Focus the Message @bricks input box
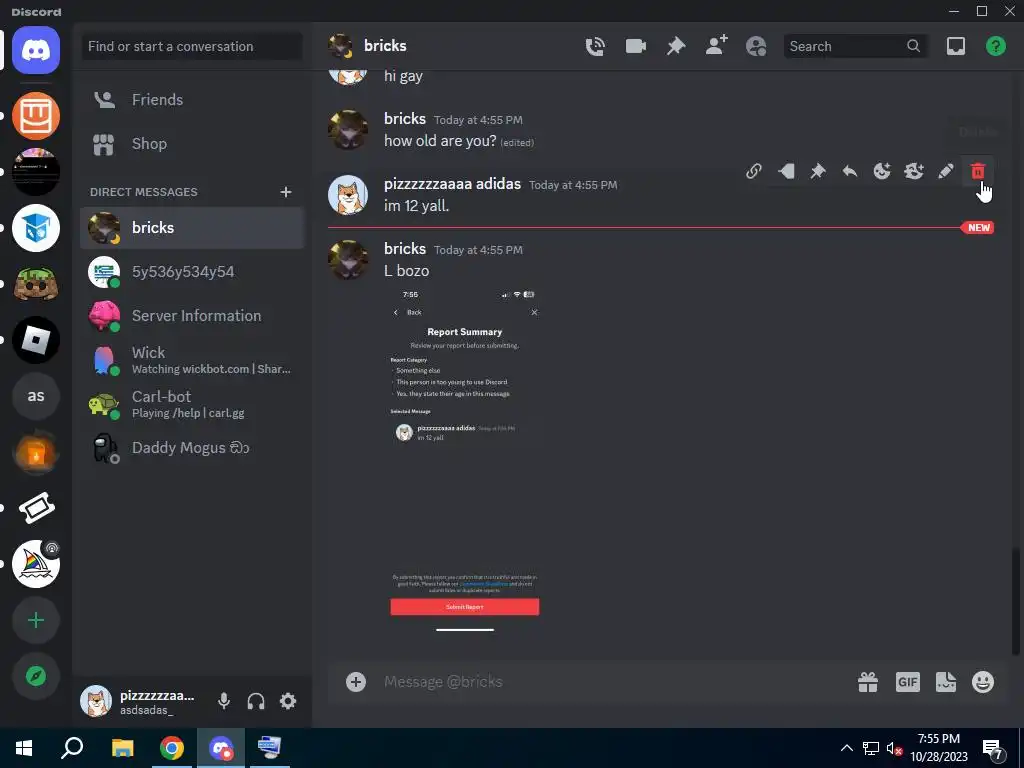 pyautogui.click(x=614, y=682)
